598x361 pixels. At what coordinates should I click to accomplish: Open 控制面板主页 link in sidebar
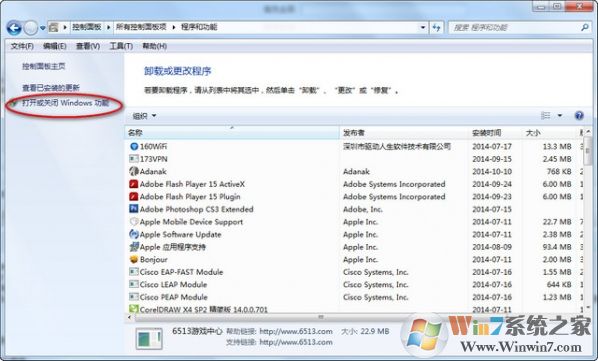pyautogui.click(x=43, y=66)
